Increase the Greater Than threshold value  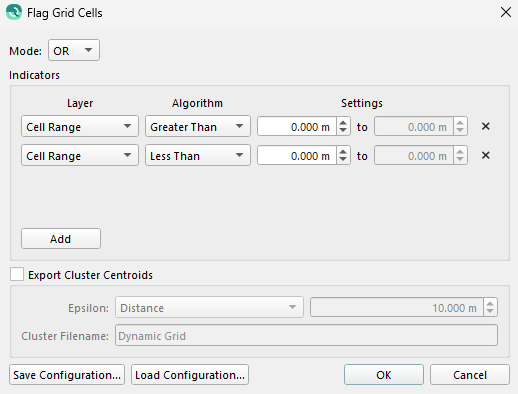click(343, 122)
